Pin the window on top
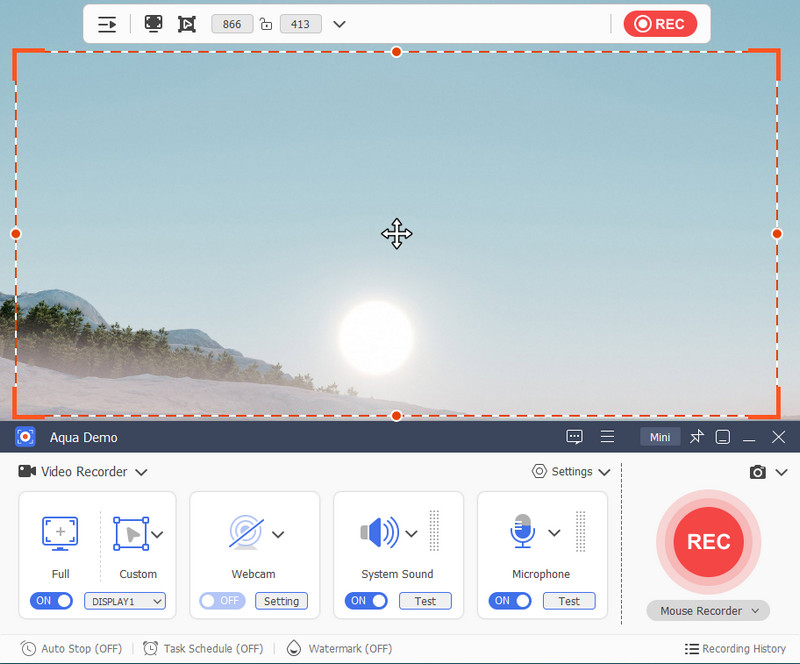The image size is (800, 664). tap(696, 437)
